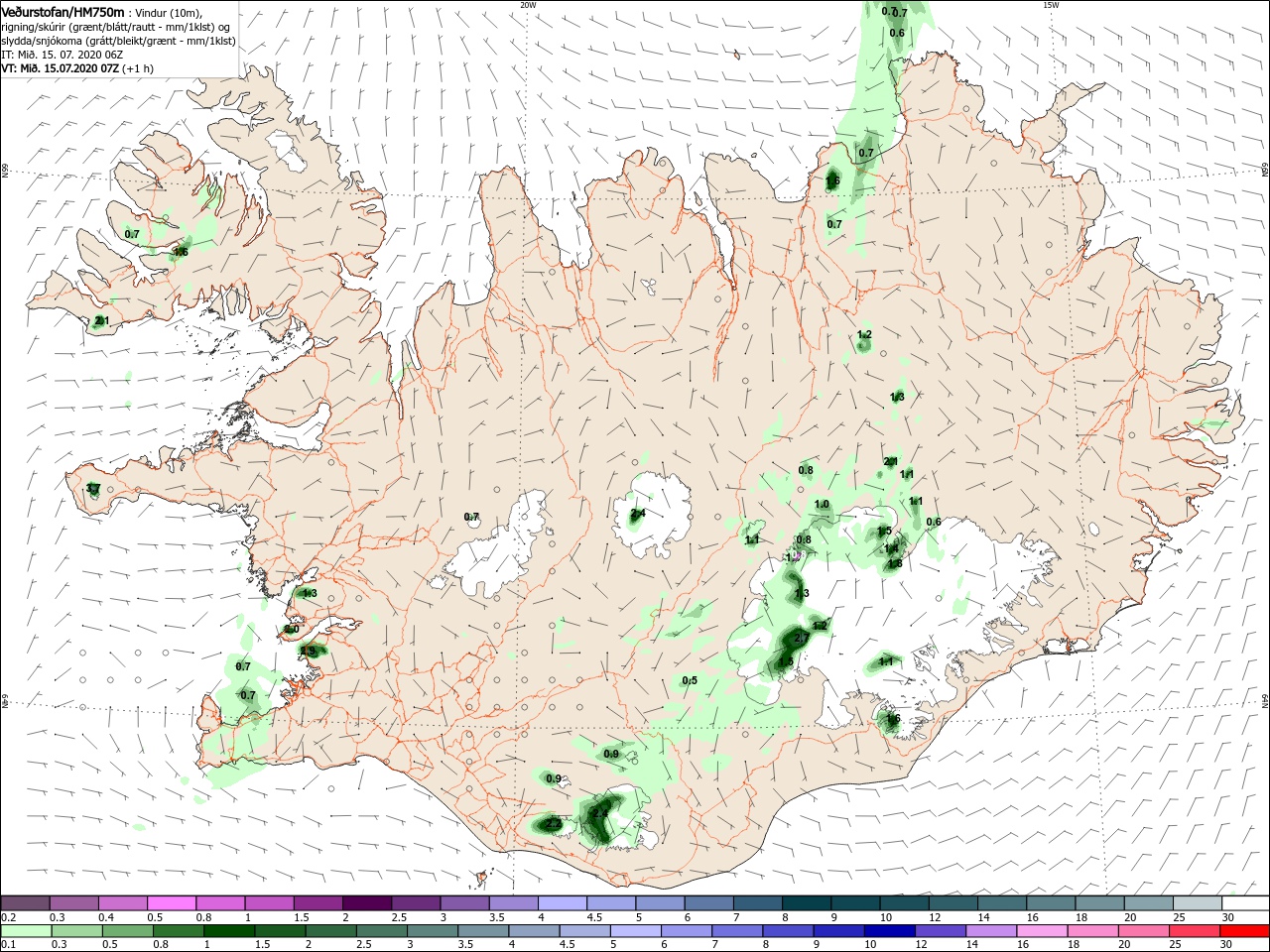Click the Veðurstofan/HM750m title text
1270x952 pixels.
[x=63, y=11]
